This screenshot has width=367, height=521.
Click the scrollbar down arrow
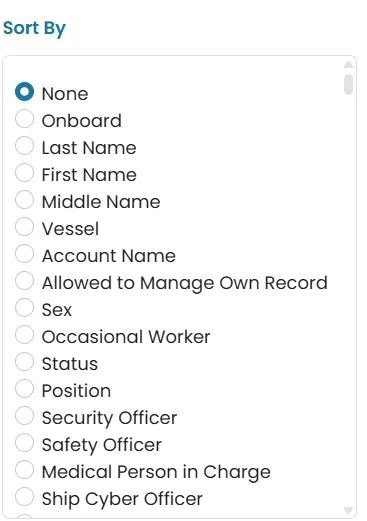(x=348, y=510)
